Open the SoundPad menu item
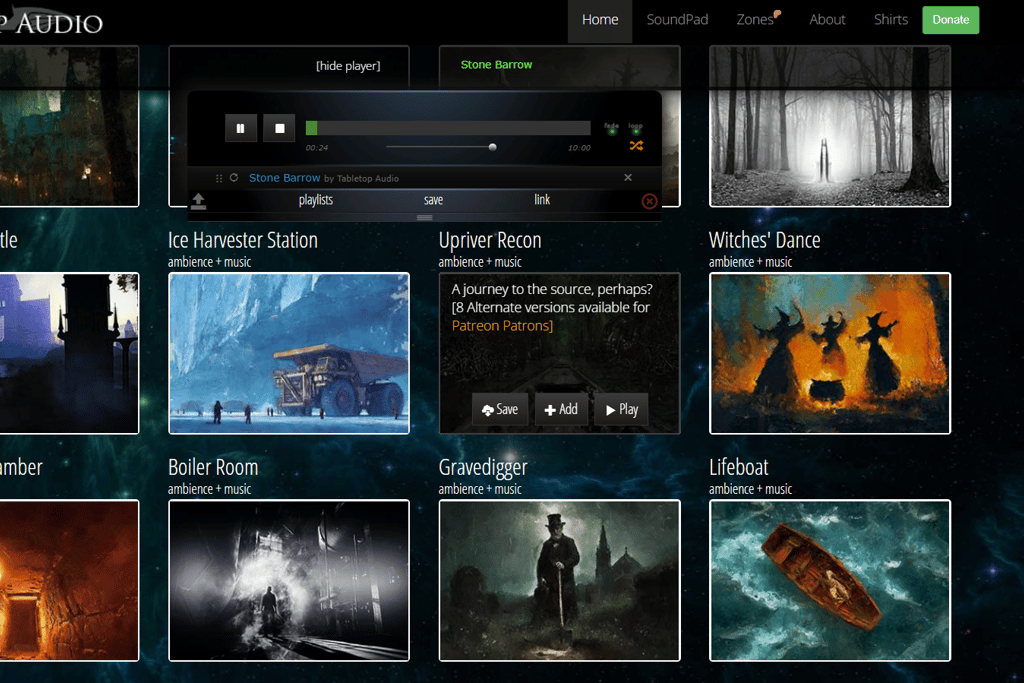The image size is (1024, 683). tap(677, 20)
